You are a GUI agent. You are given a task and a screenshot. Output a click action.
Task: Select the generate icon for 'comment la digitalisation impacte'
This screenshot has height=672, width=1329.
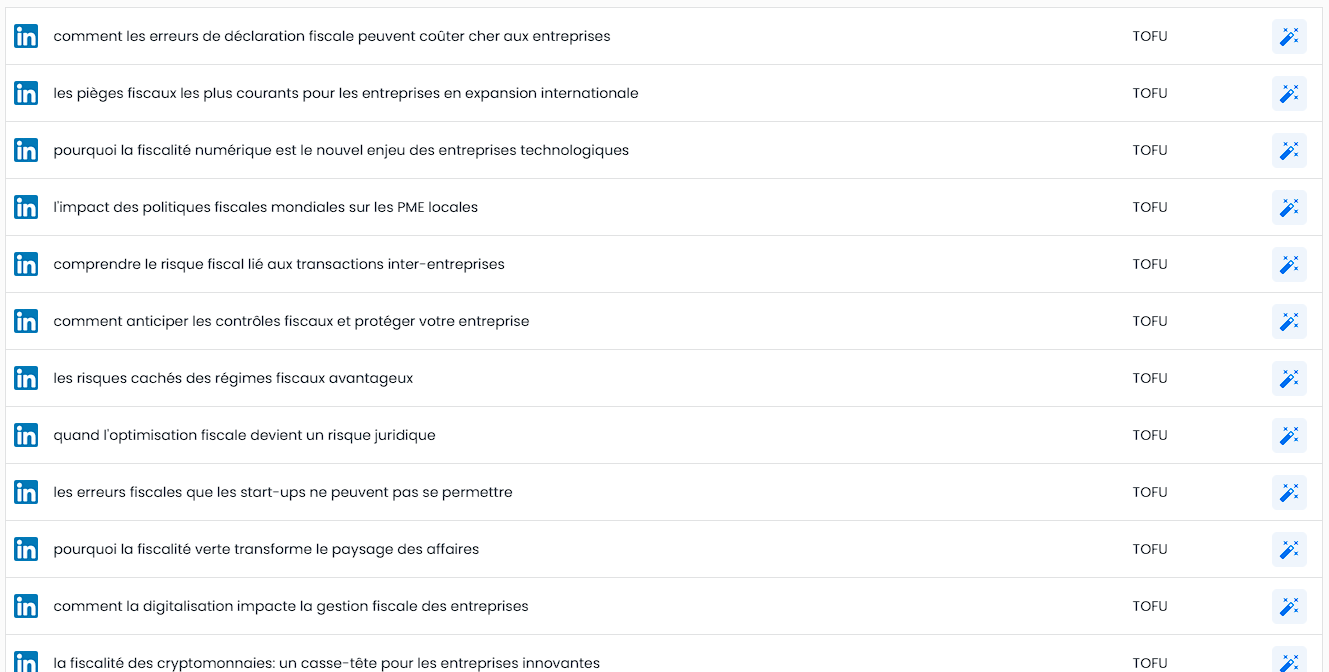tap(1289, 606)
